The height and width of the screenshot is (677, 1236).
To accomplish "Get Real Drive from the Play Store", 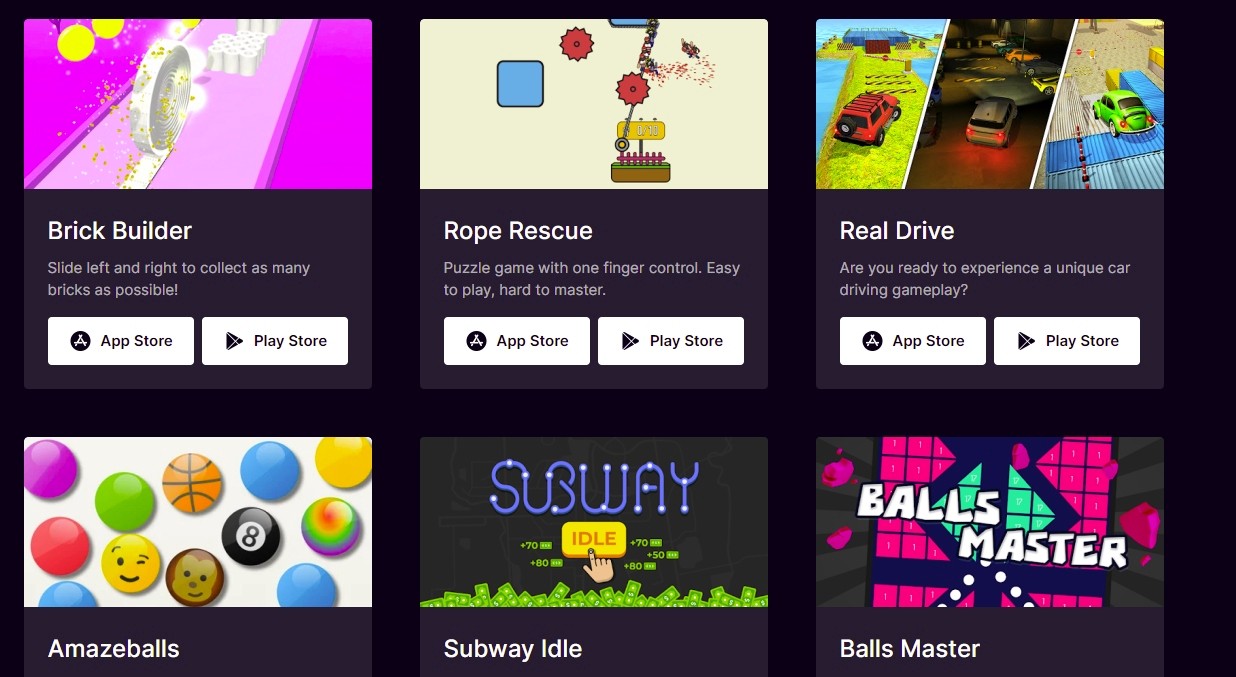I will (x=1067, y=341).
